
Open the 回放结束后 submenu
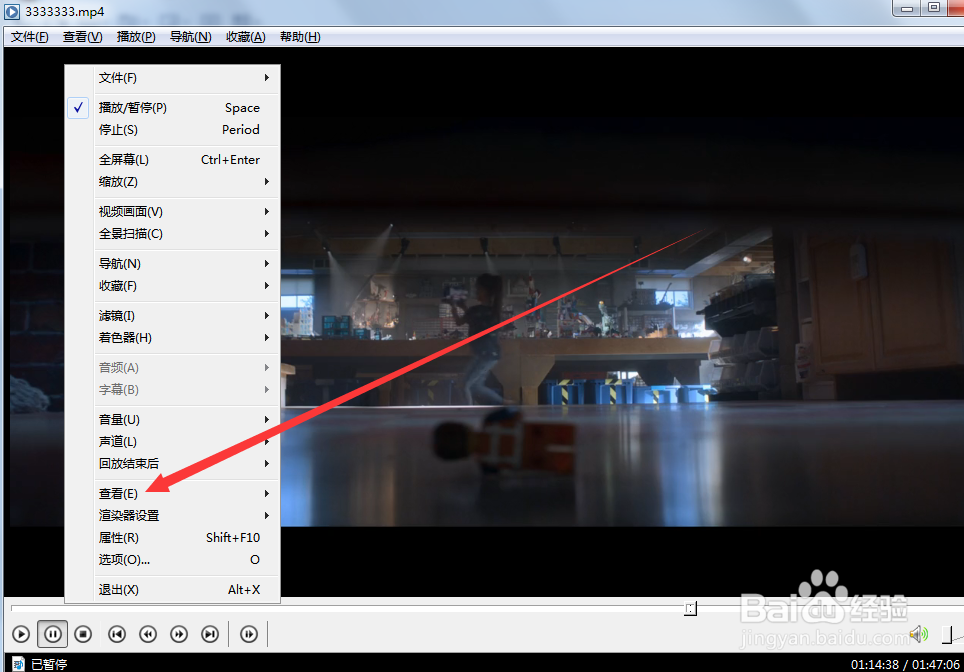(x=172, y=464)
